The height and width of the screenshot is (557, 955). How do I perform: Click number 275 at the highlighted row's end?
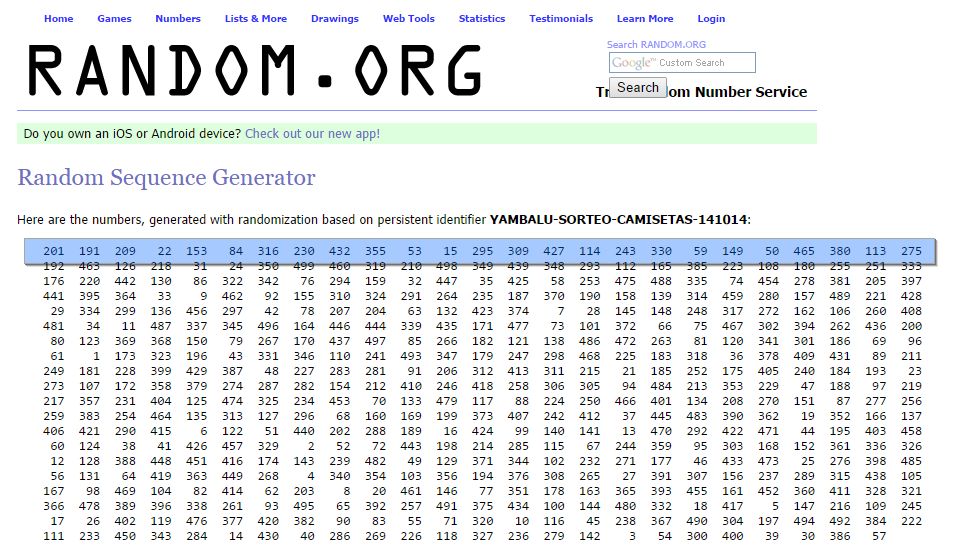(x=911, y=251)
